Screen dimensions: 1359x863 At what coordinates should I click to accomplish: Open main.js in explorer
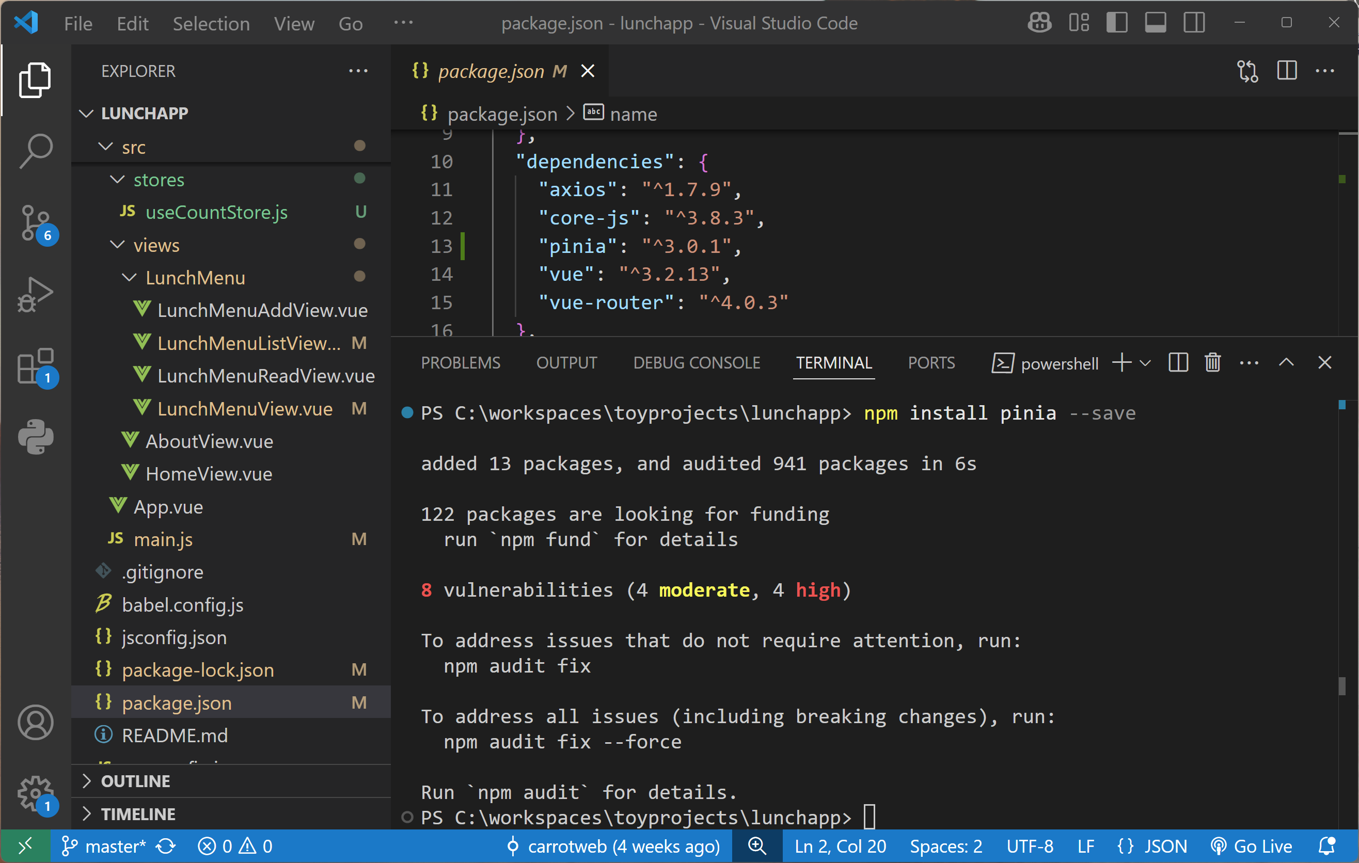coord(232,539)
